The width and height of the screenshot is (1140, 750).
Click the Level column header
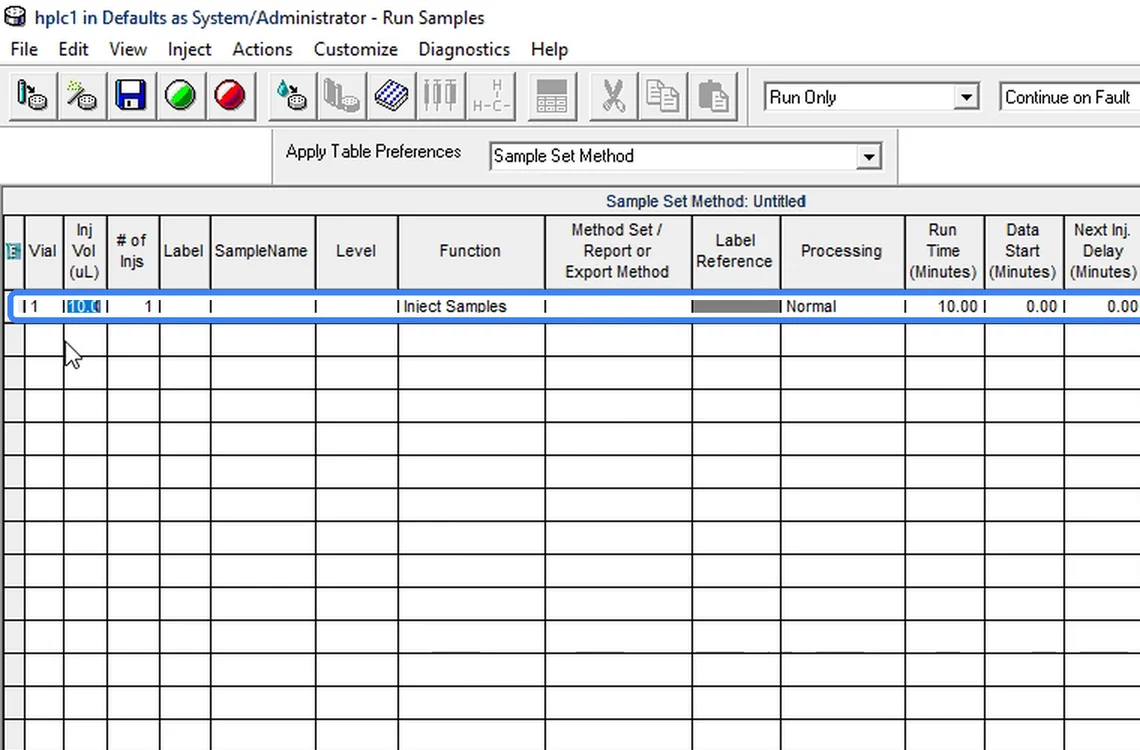tap(356, 251)
